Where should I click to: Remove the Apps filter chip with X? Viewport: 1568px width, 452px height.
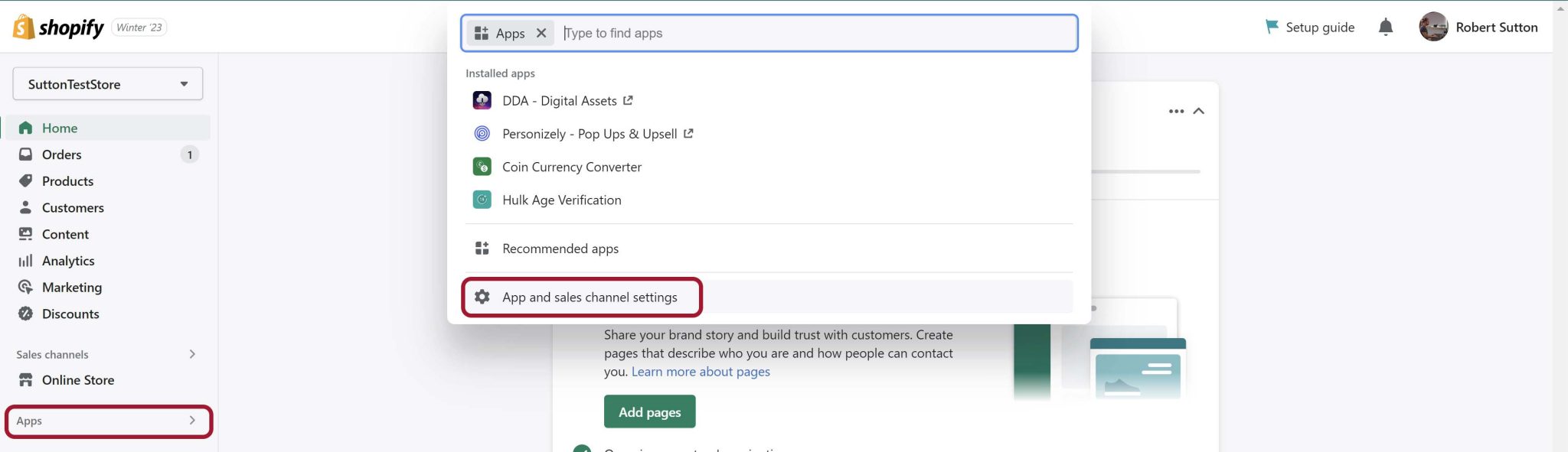541,33
